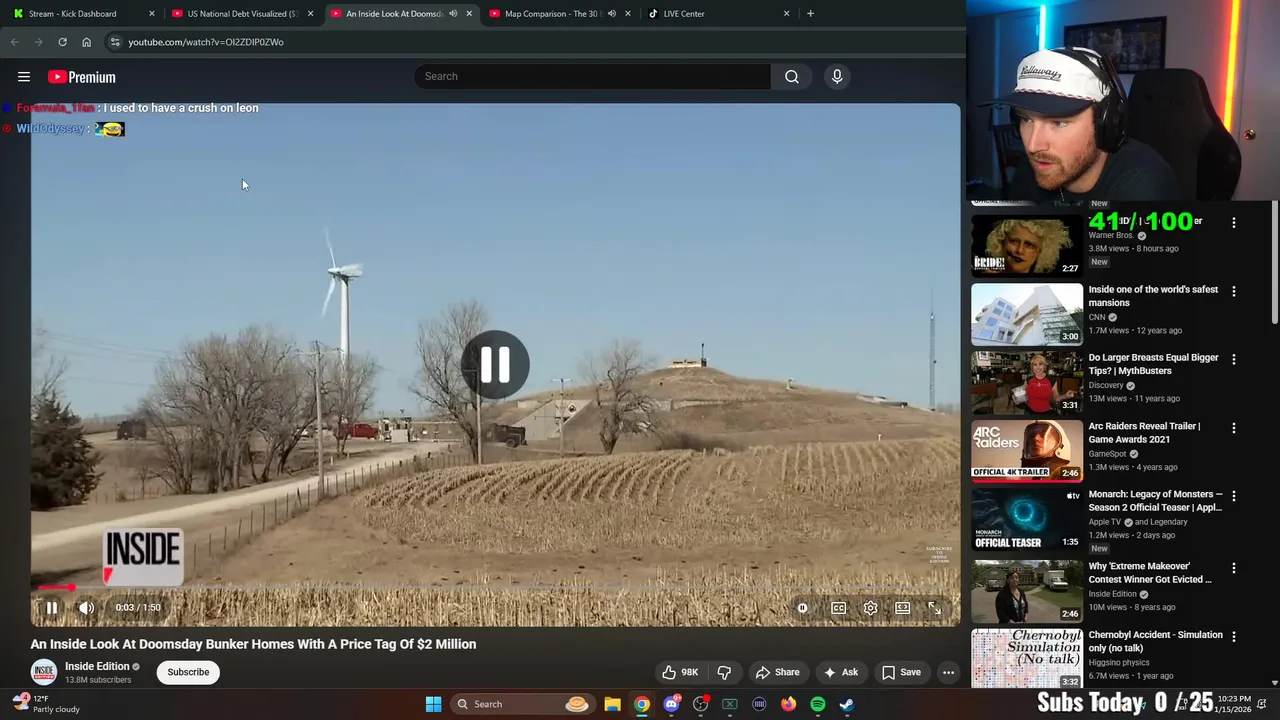Open Steam from the taskbar

pyautogui.click(x=847, y=704)
